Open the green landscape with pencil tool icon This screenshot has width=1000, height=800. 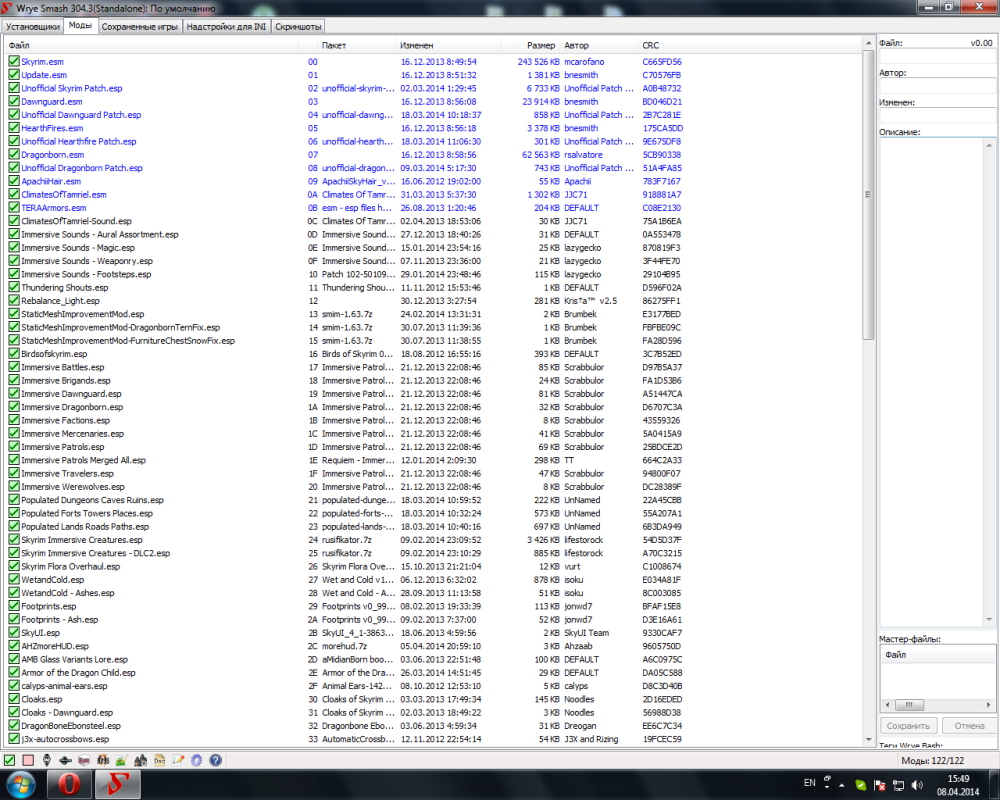pyautogui.click(x=121, y=760)
